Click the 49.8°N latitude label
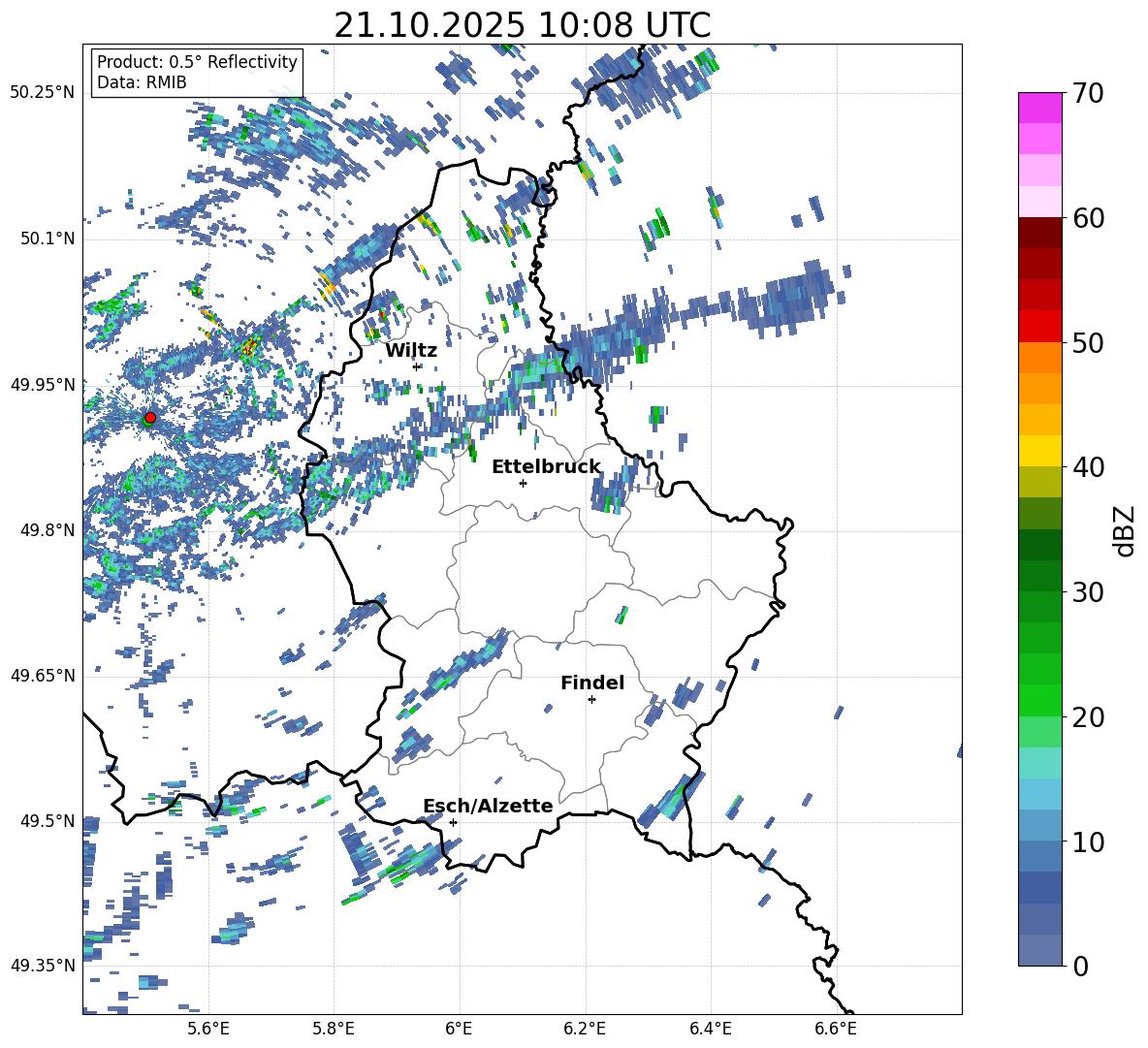The width and height of the screenshot is (1148, 1048). pos(48,530)
